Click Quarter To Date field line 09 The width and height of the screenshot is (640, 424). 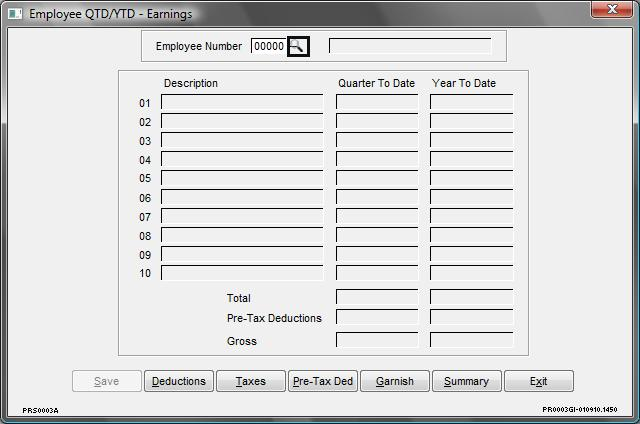[377, 254]
